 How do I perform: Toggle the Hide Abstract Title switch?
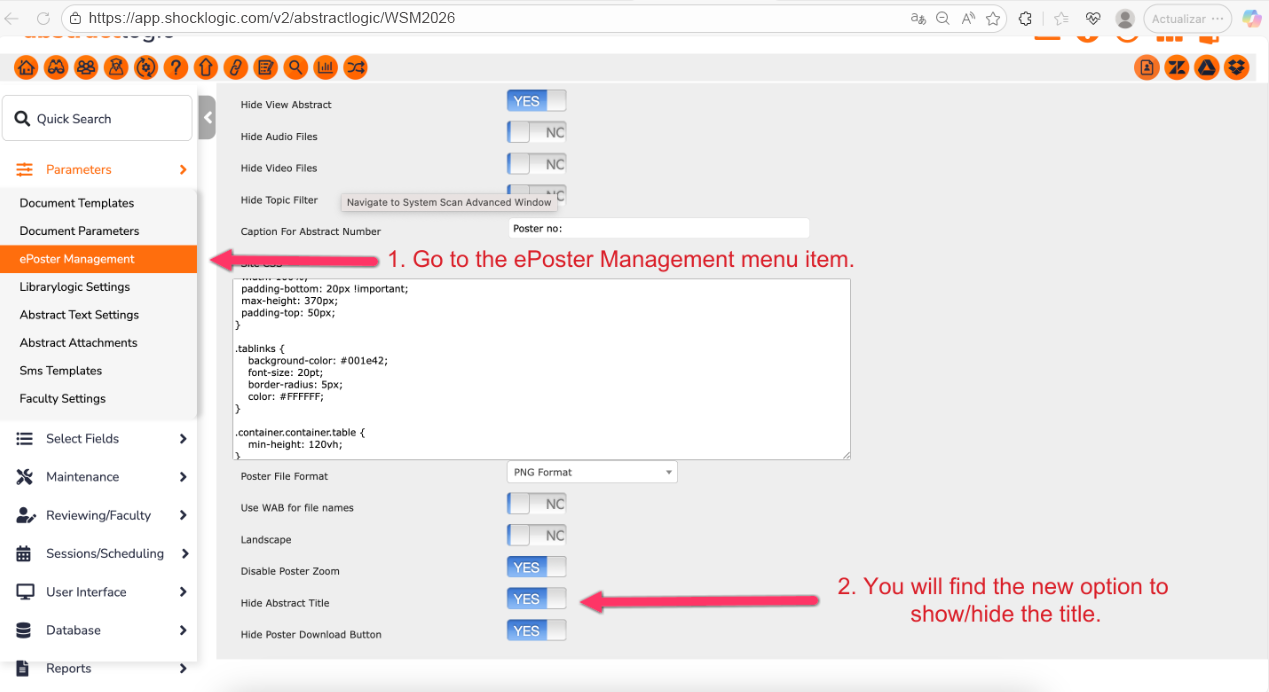(x=536, y=599)
